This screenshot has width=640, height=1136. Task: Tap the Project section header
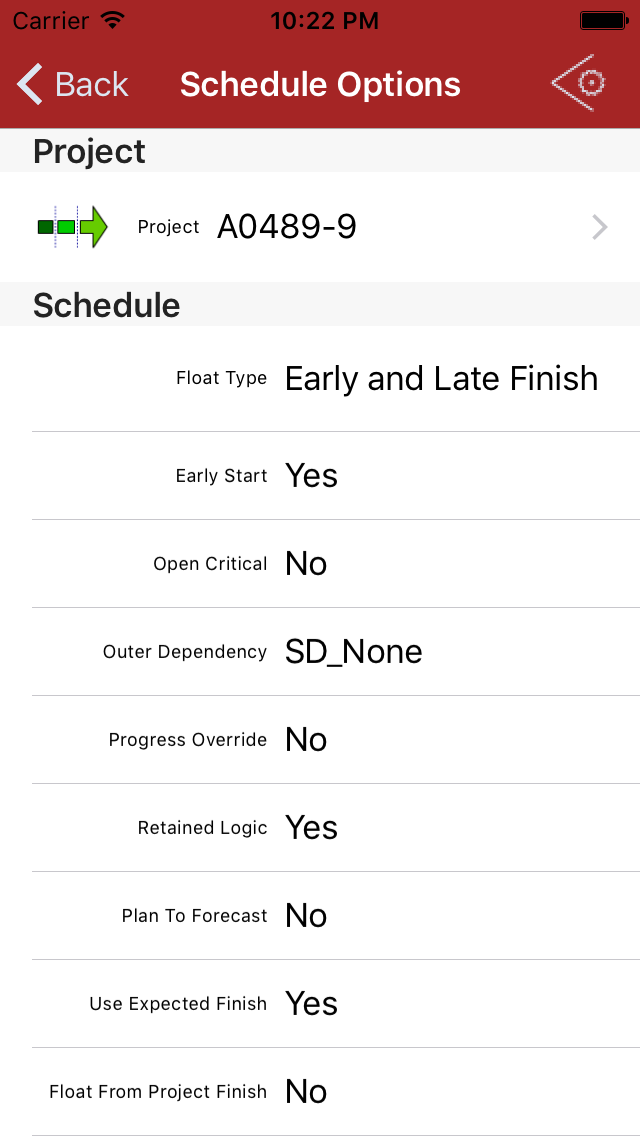click(x=89, y=151)
